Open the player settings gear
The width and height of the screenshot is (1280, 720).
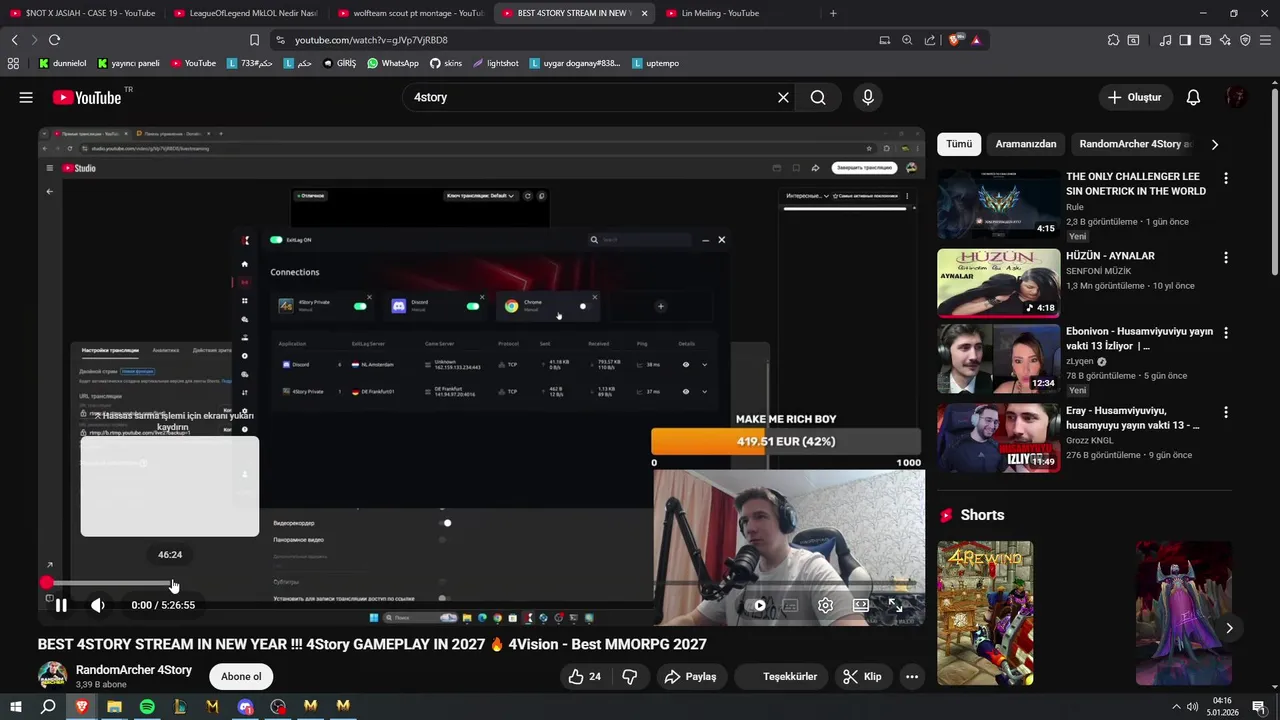click(825, 605)
